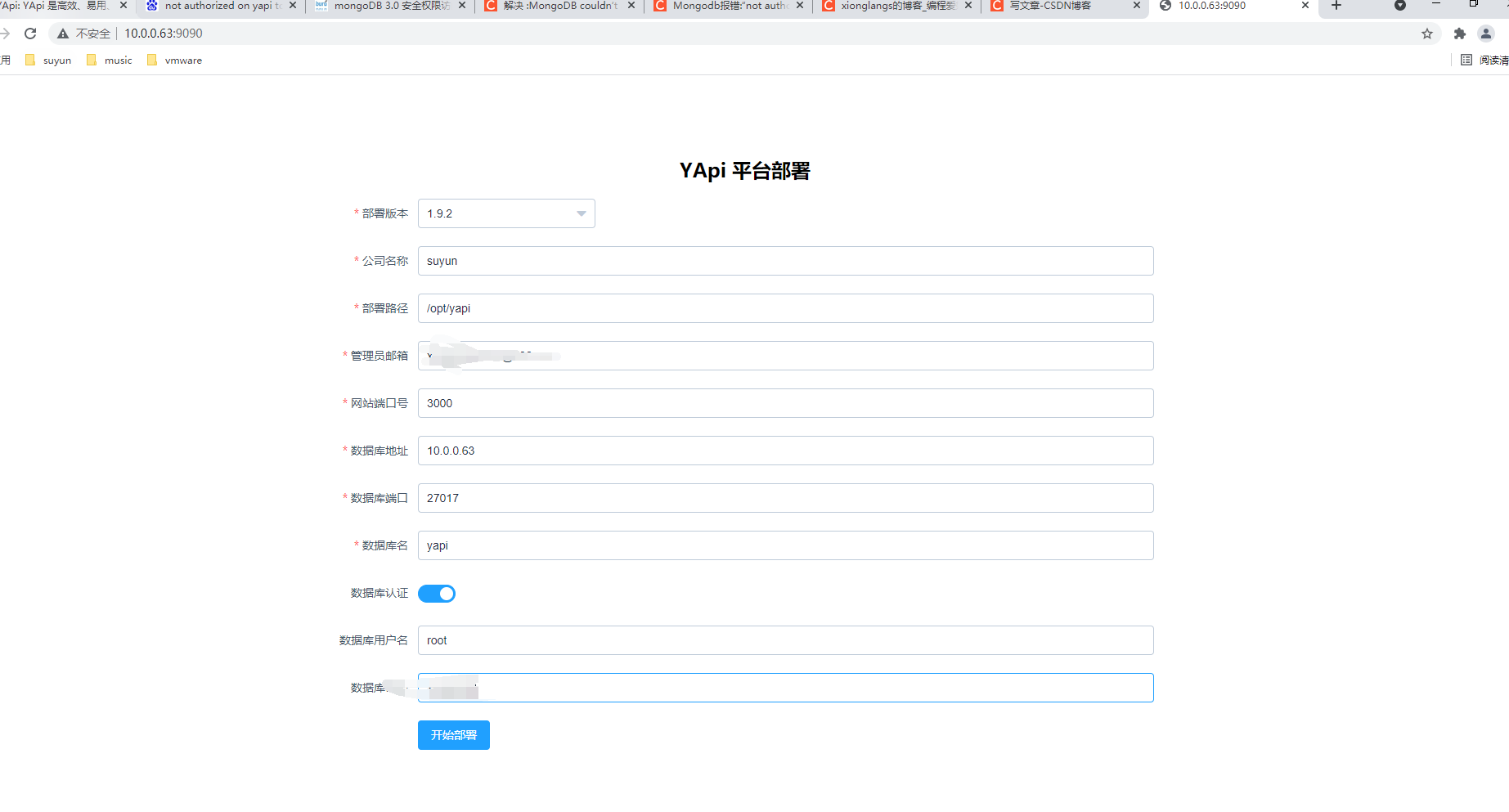Image resolution: width=1509 pixels, height=812 pixels.
Task: Focus the 网站端口号 field with 3000
Action: (x=786, y=403)
